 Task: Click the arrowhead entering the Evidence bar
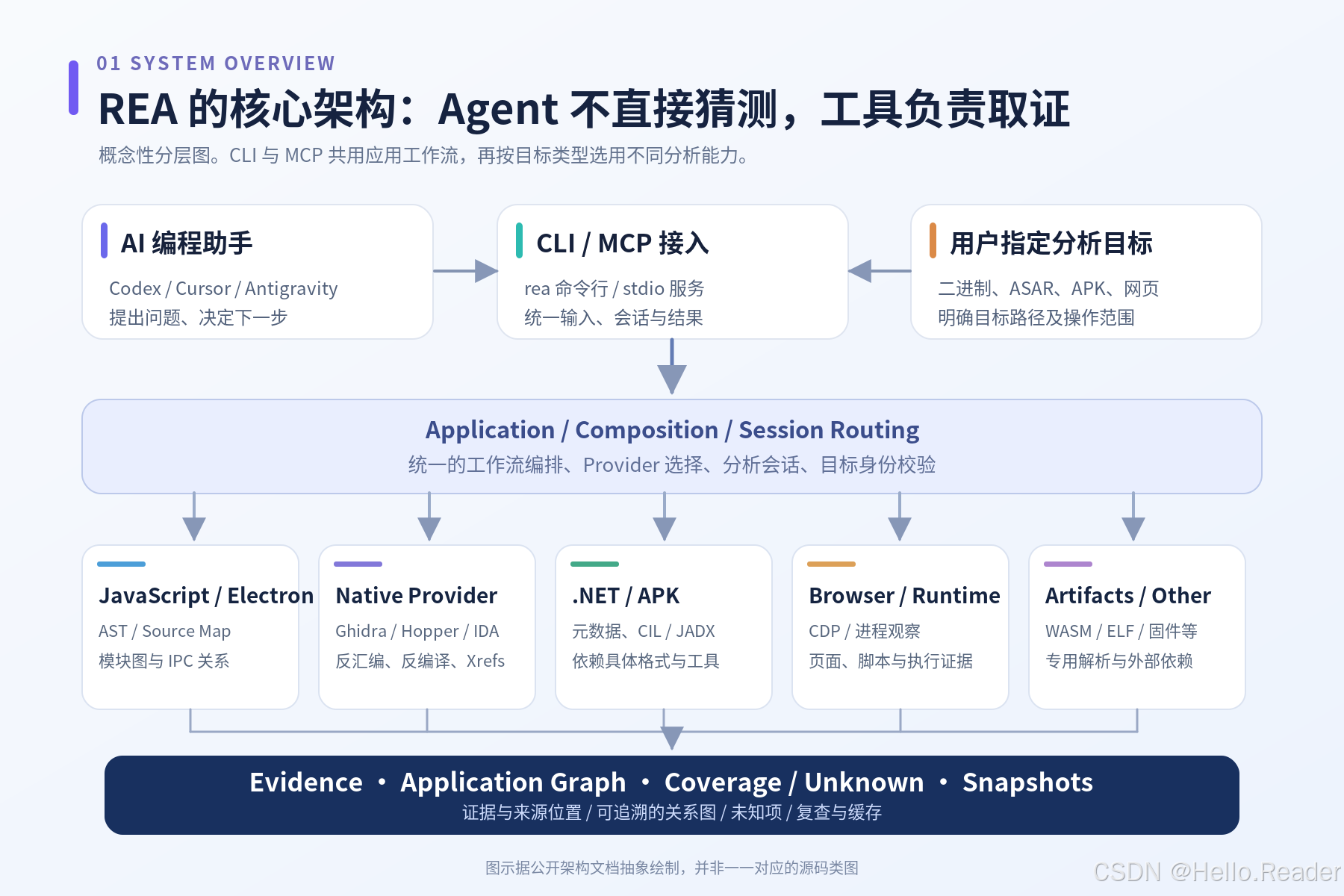pos(672,738)
